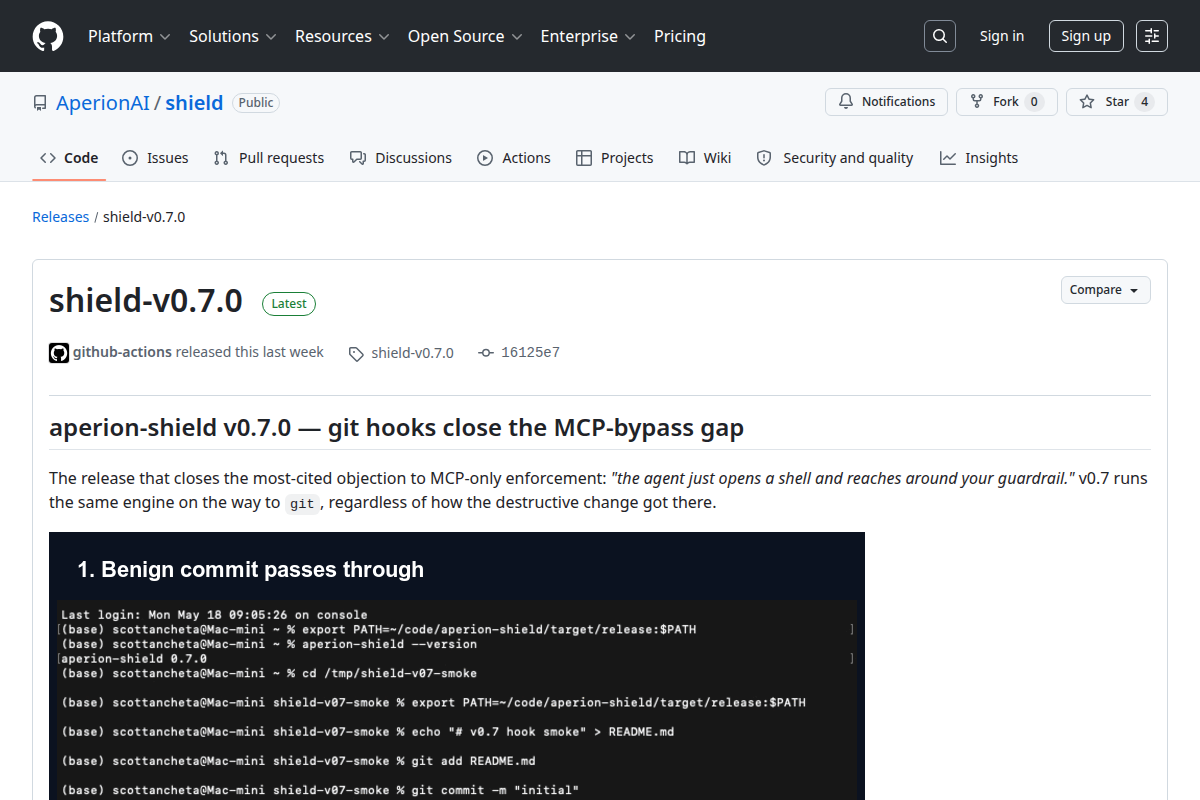Click the GitHub logo icon
The width and height of the screenshot is (1200, 800).
coord(48,36)
